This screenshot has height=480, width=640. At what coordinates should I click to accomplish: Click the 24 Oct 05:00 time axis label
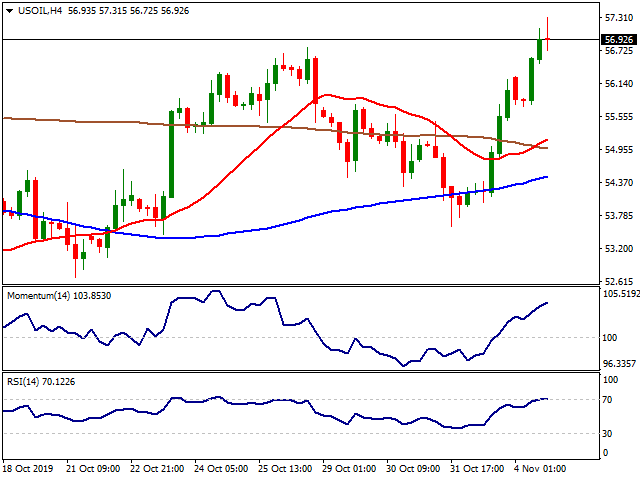click(x=221, y=469)
